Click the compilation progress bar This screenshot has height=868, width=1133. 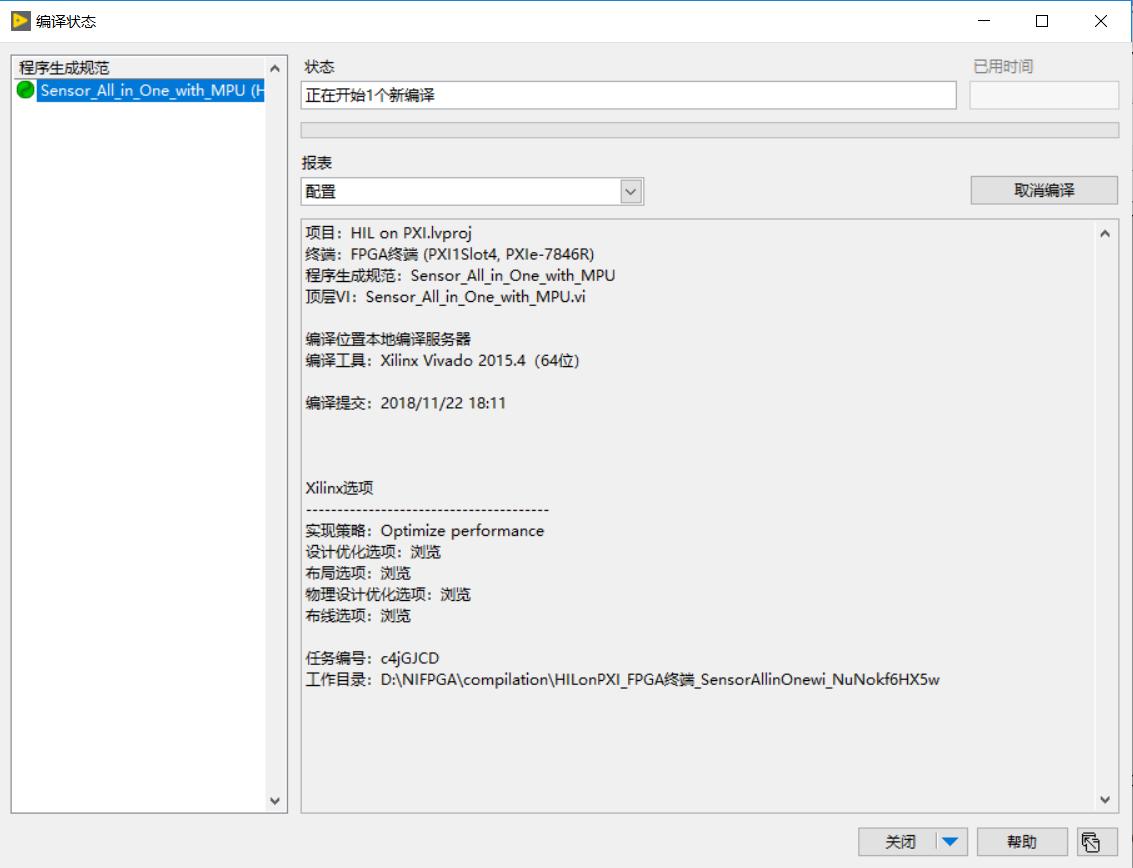point(710,130)
